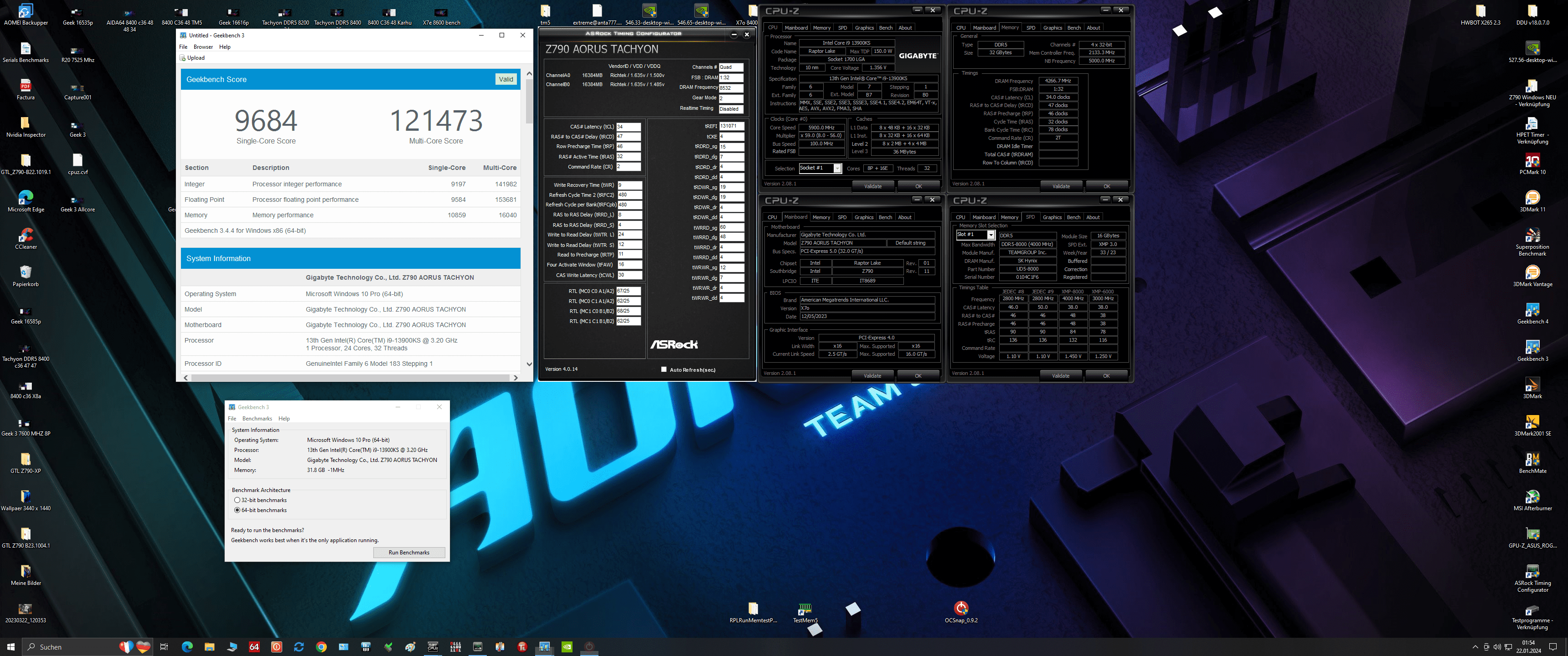Click the 'Processor integer performance' row
This screenshot has height=656, width=1568.
(x=351, y=184)
